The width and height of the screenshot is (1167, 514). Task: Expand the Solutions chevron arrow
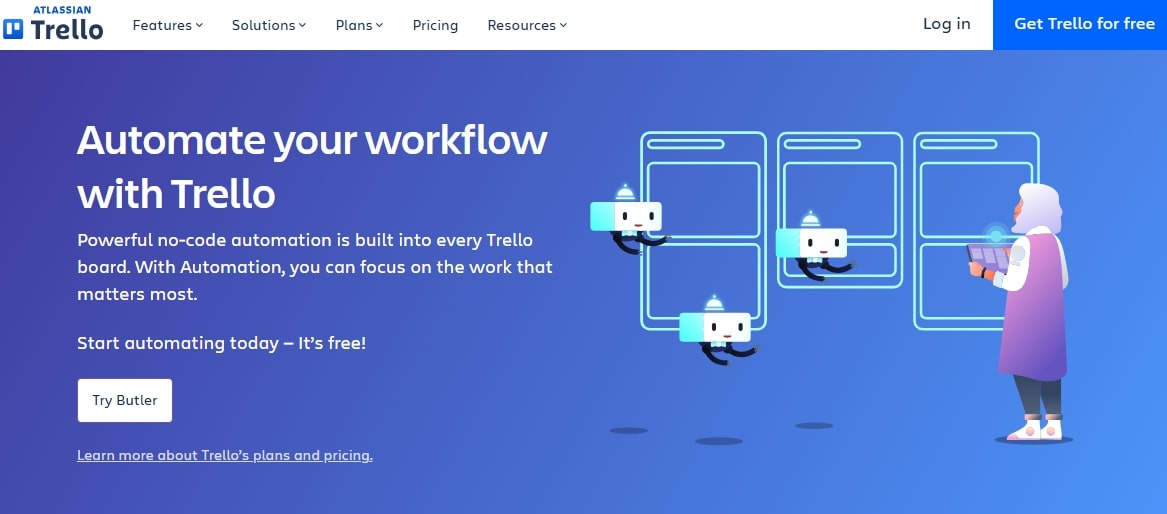(302, 25)
